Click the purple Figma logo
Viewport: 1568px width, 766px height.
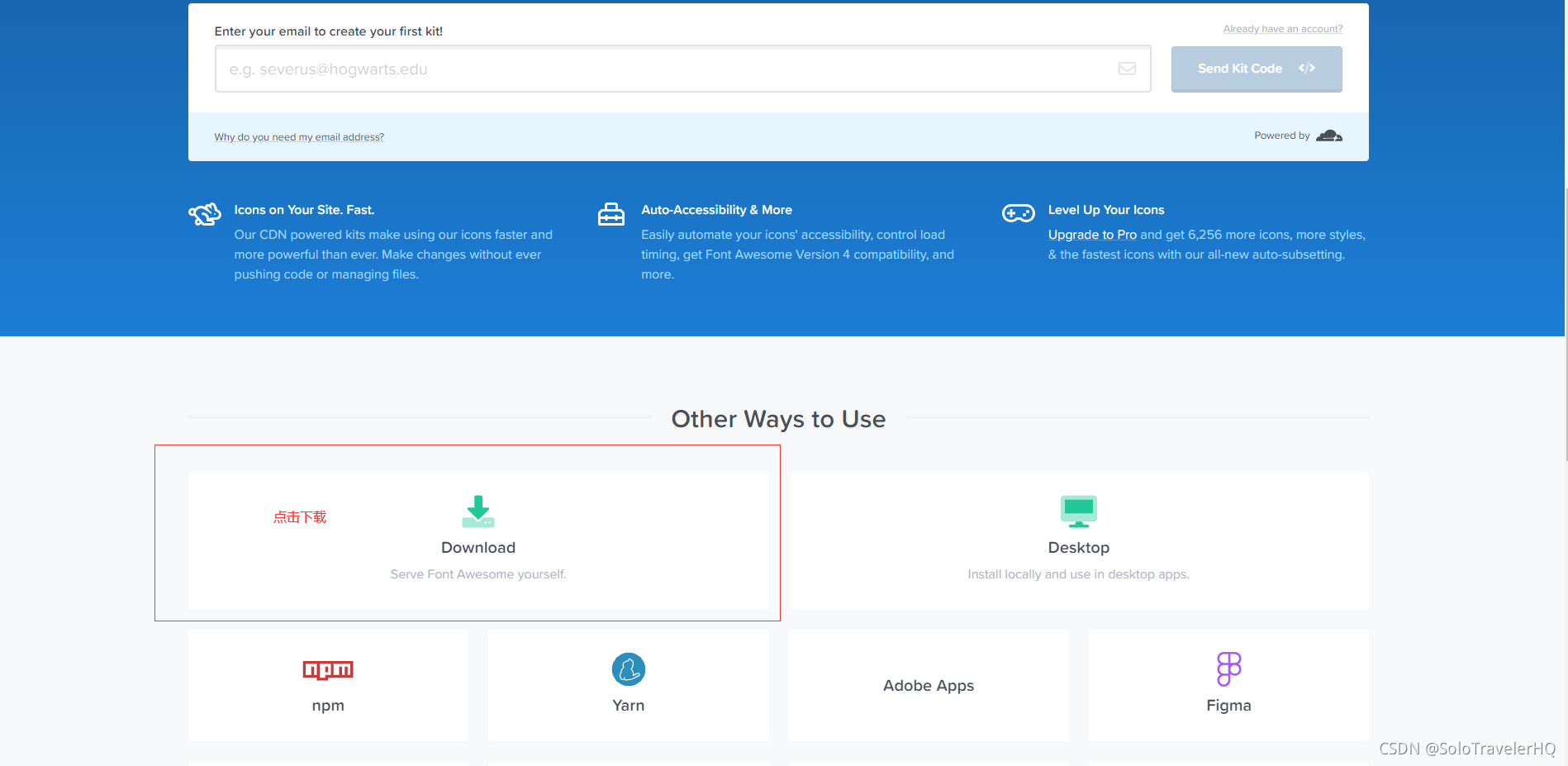click(1228, 669)
